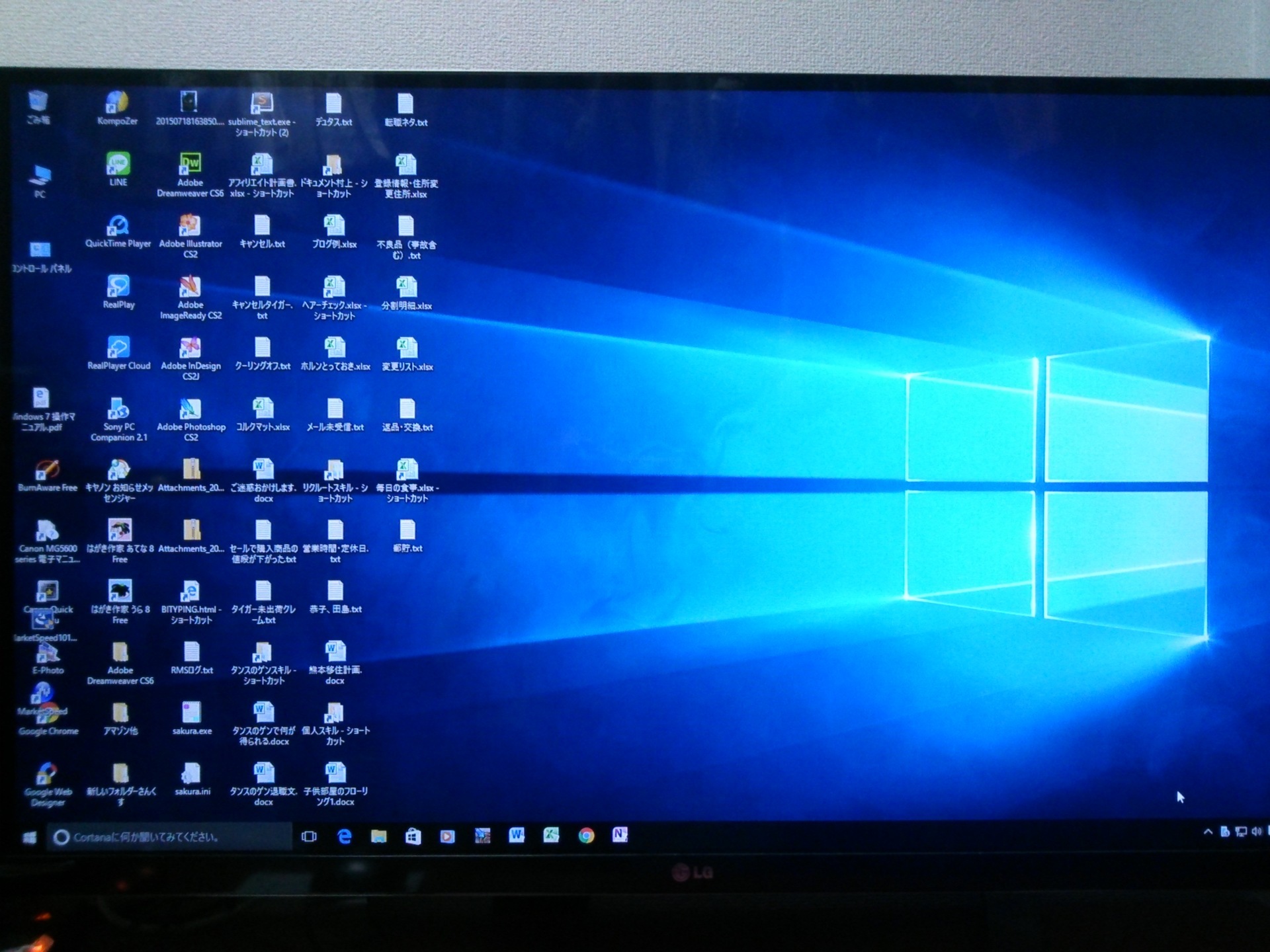Select the BurnAware Free desktop icon

click(x=47, y=476)
